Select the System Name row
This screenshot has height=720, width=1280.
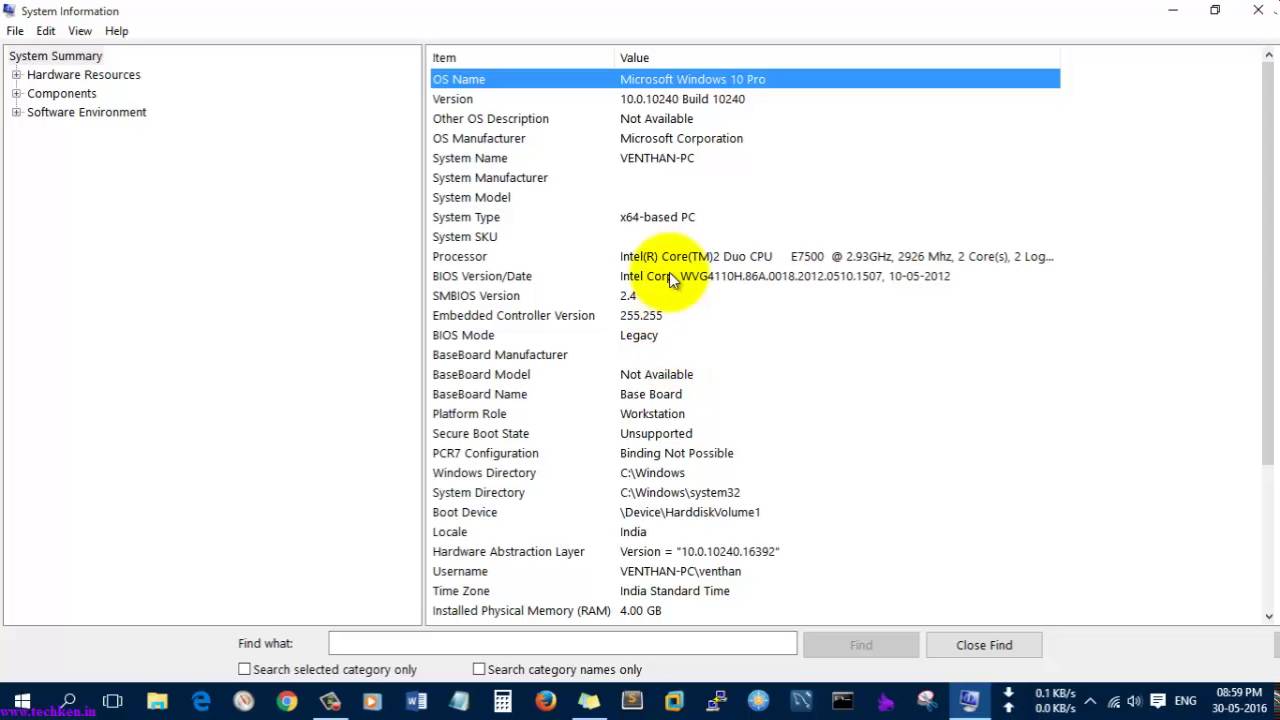click(745, 158)
